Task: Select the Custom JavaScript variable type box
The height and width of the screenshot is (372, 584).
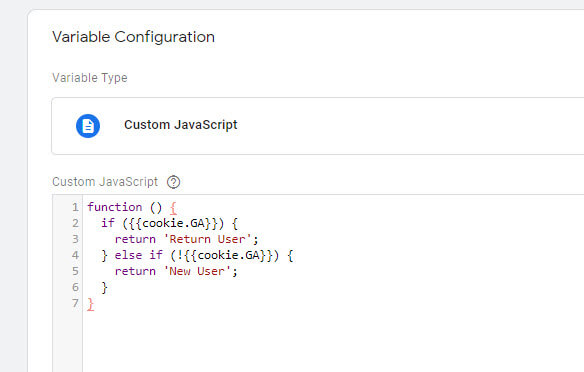Action: (x=317, y=126)
